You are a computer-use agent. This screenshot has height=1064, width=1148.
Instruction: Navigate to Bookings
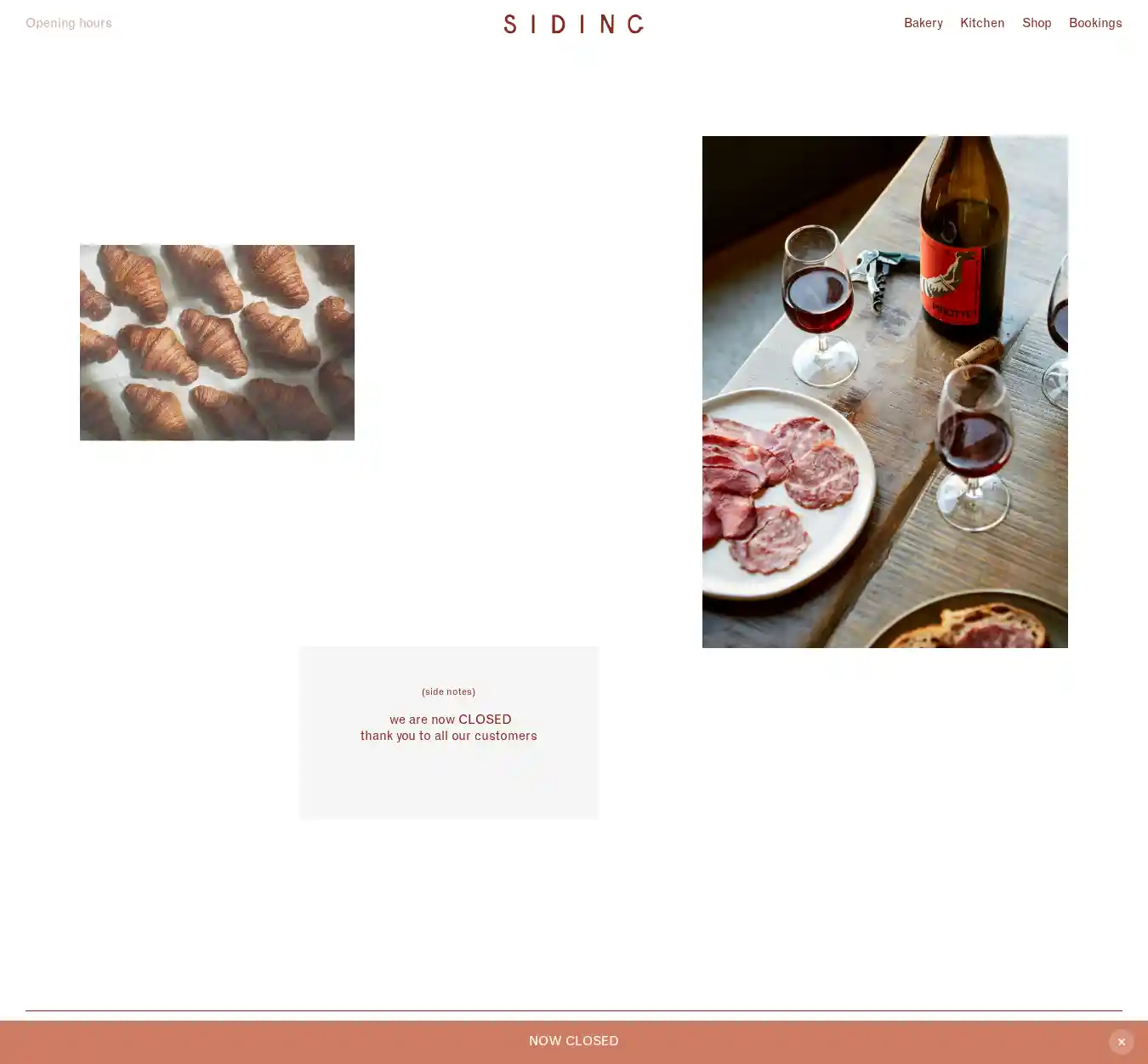click(1095, 23)
